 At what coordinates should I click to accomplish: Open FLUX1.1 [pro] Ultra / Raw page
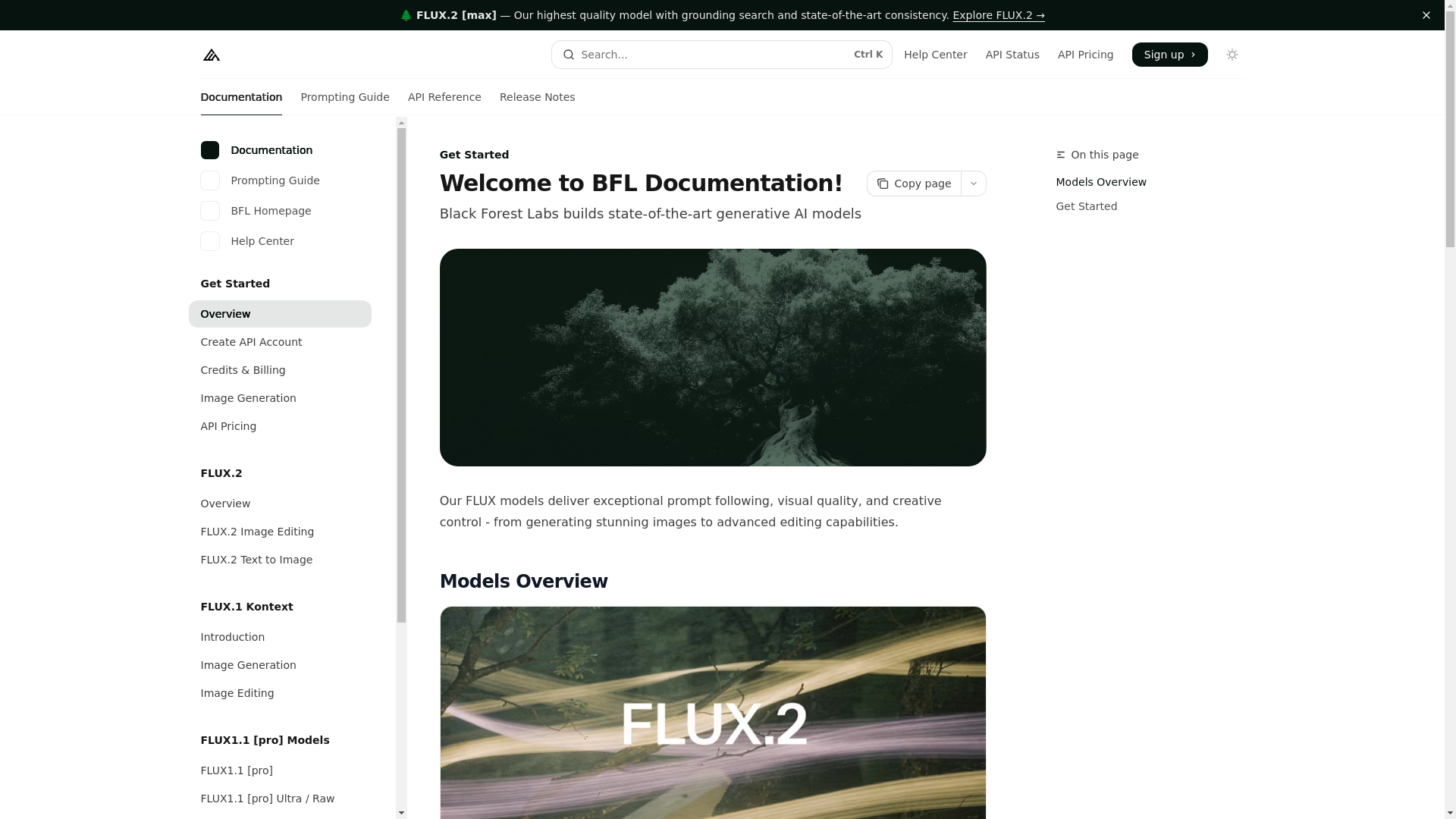tap(280, 799)
